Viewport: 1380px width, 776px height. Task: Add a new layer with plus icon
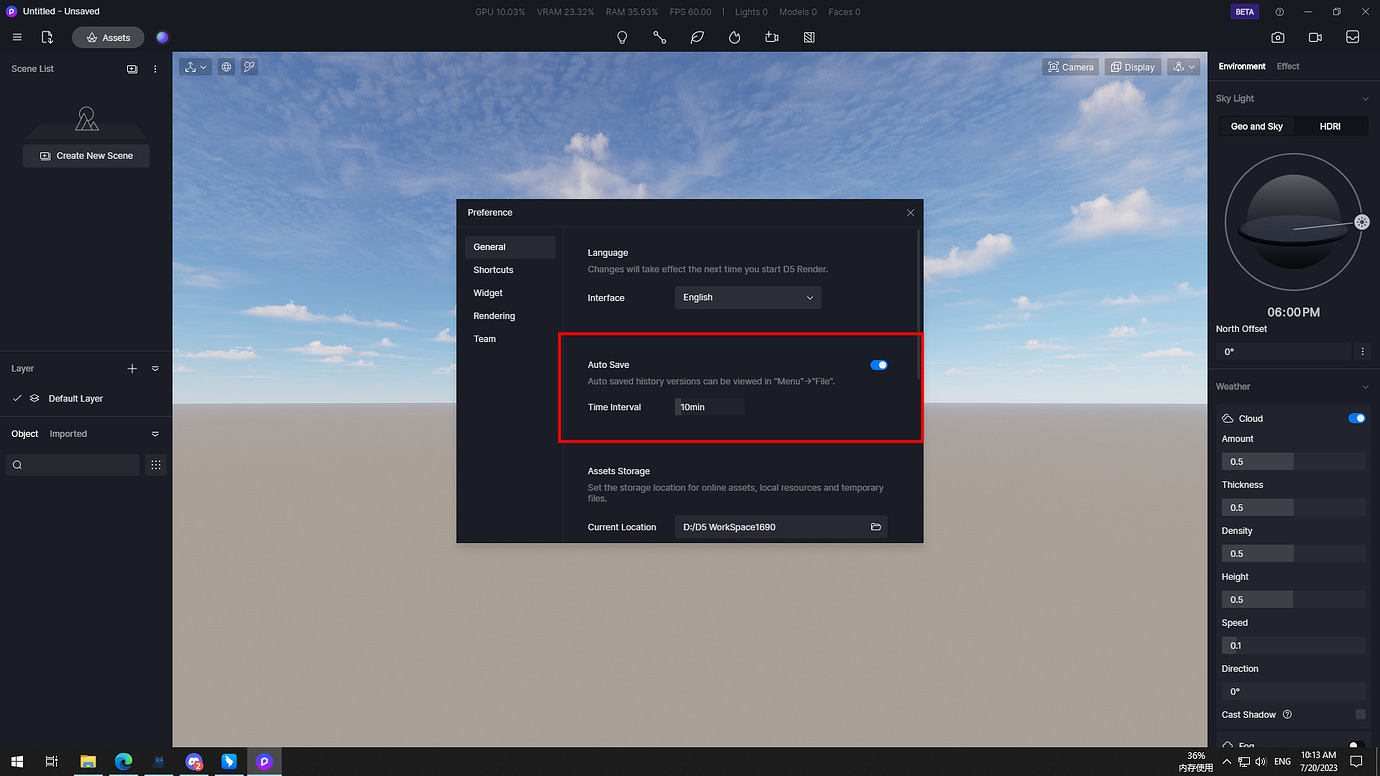pos(132,369)
